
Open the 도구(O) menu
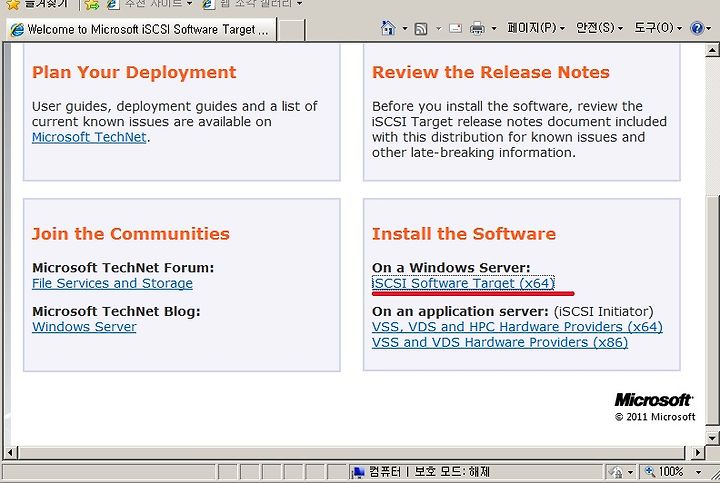(658, 28)
